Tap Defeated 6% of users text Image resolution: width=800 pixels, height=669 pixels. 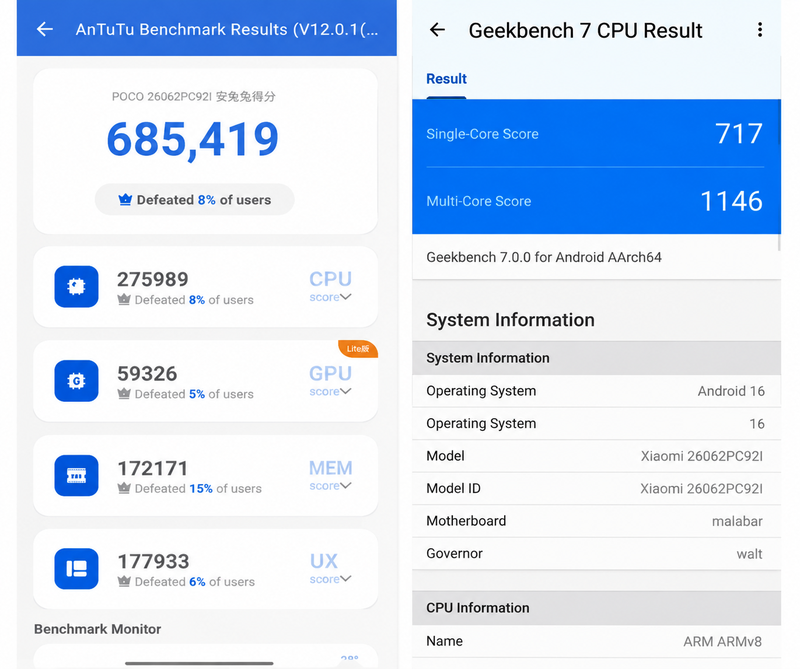[x=194, y=582]
